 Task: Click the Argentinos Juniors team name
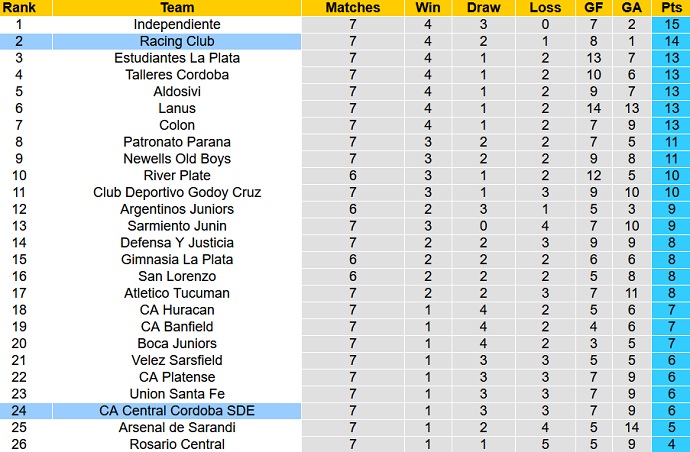point(176,209)
